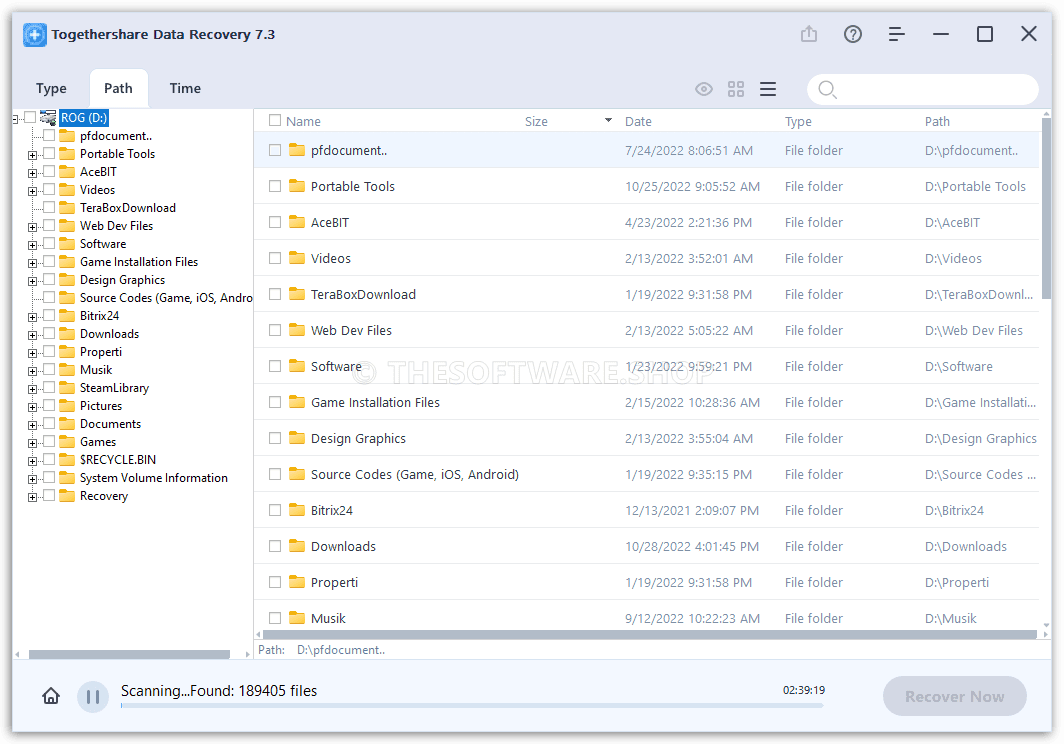
Task: Expand the Videos tree node
Action: (x=32, y=191)
